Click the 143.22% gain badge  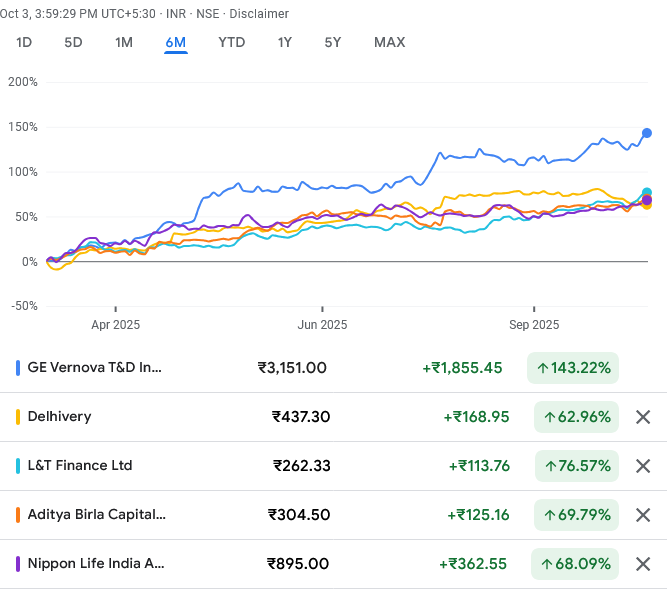(573, 368)
